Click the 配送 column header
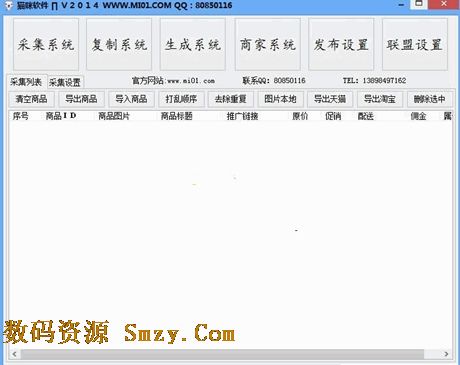 click(x=366, y=116)
